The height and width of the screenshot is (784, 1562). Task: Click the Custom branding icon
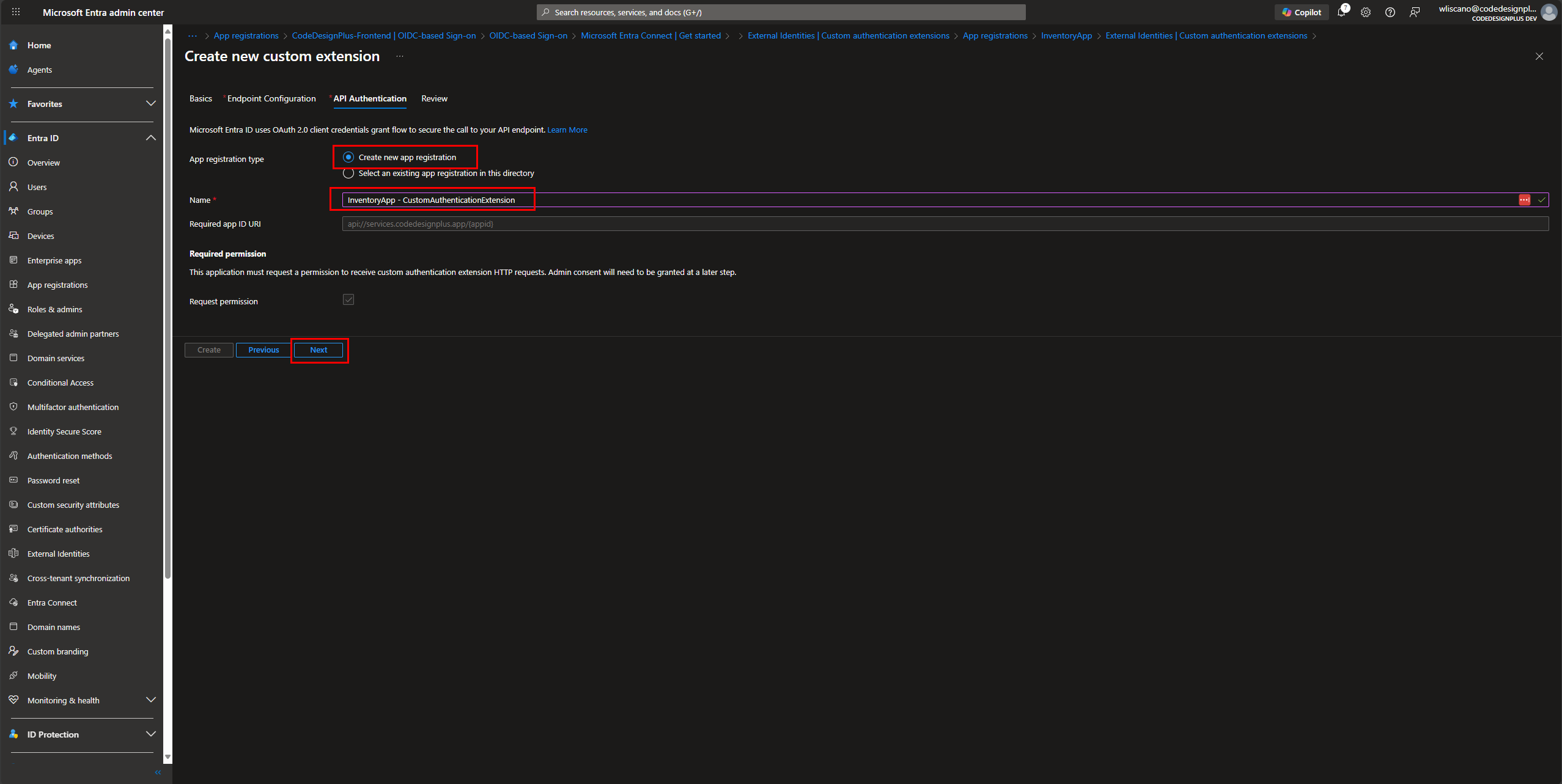[13, 651]
